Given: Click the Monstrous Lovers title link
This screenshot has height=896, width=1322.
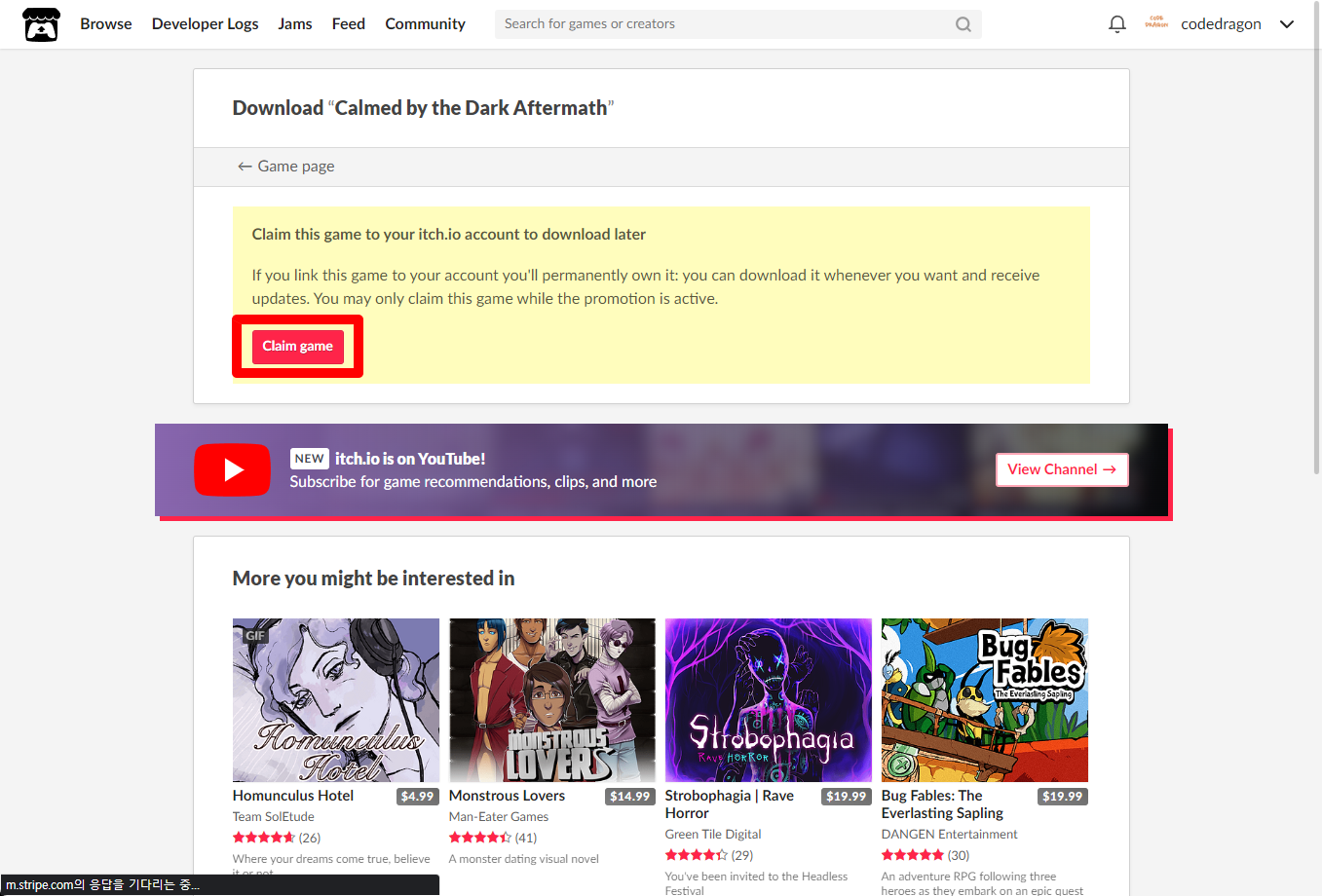Looking at the screenshot, I should coord(507,796).
